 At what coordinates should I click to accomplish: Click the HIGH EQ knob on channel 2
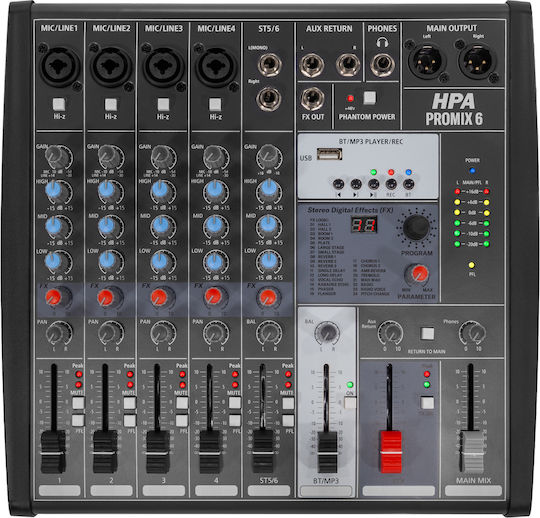point(109,192)
